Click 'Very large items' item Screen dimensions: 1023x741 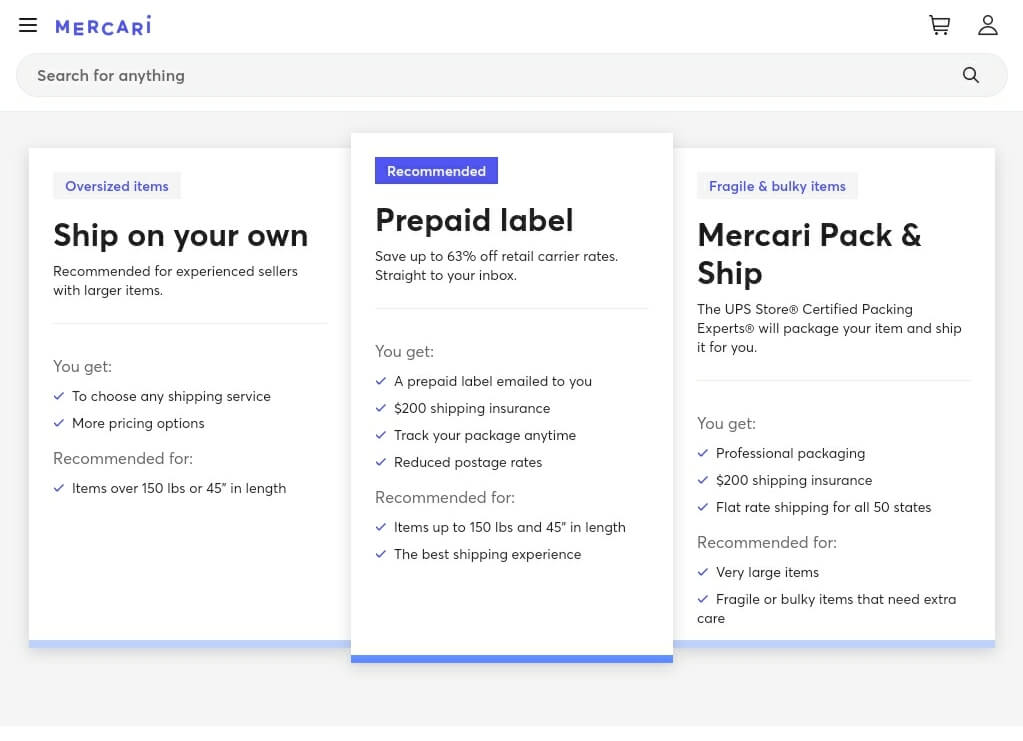[767, 572]
